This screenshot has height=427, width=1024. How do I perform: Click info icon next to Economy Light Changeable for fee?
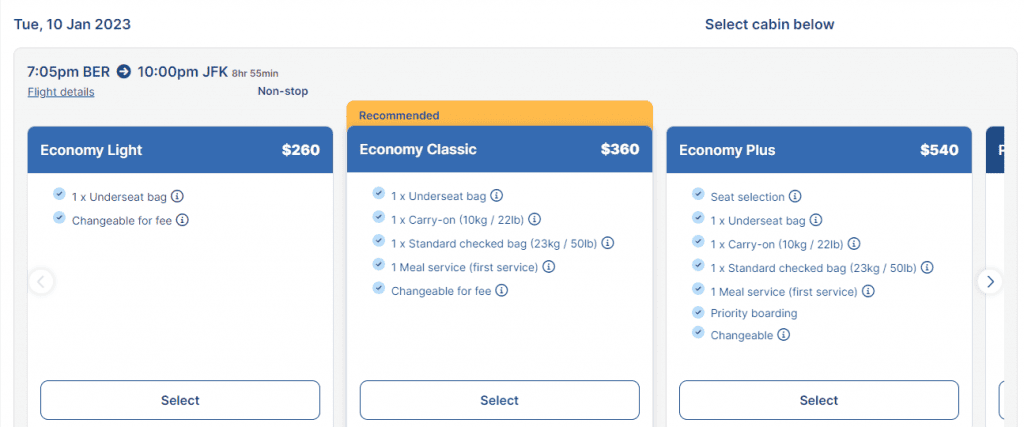click(x=183, y=220)
